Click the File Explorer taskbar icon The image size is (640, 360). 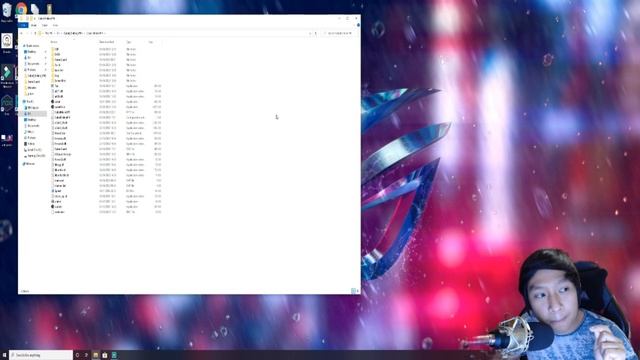coord(96,355)
